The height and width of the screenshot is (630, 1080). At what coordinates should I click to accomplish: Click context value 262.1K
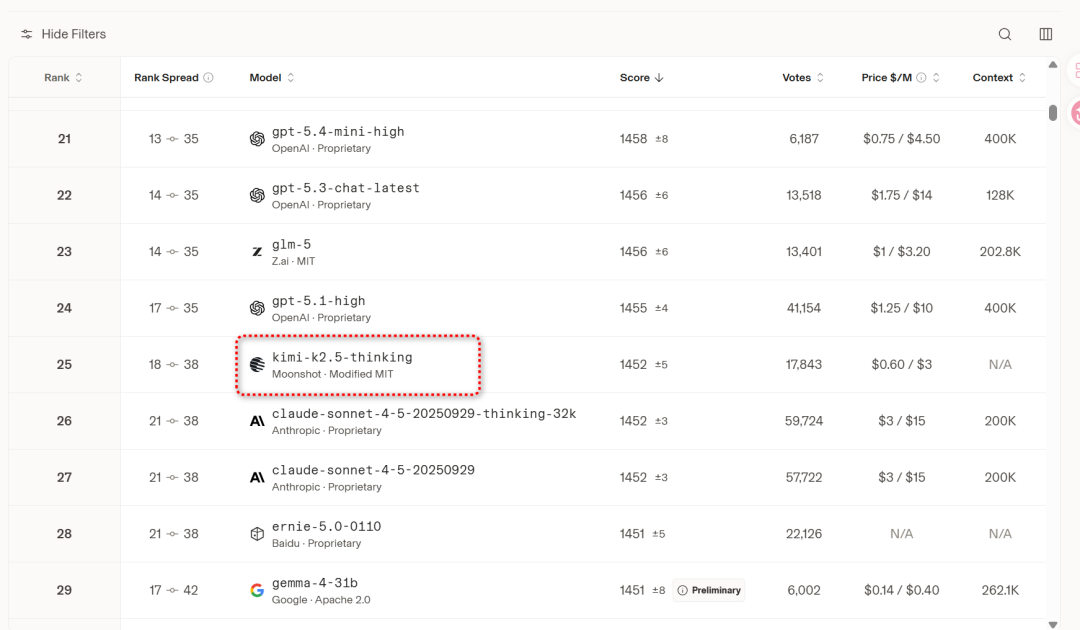1000,591
